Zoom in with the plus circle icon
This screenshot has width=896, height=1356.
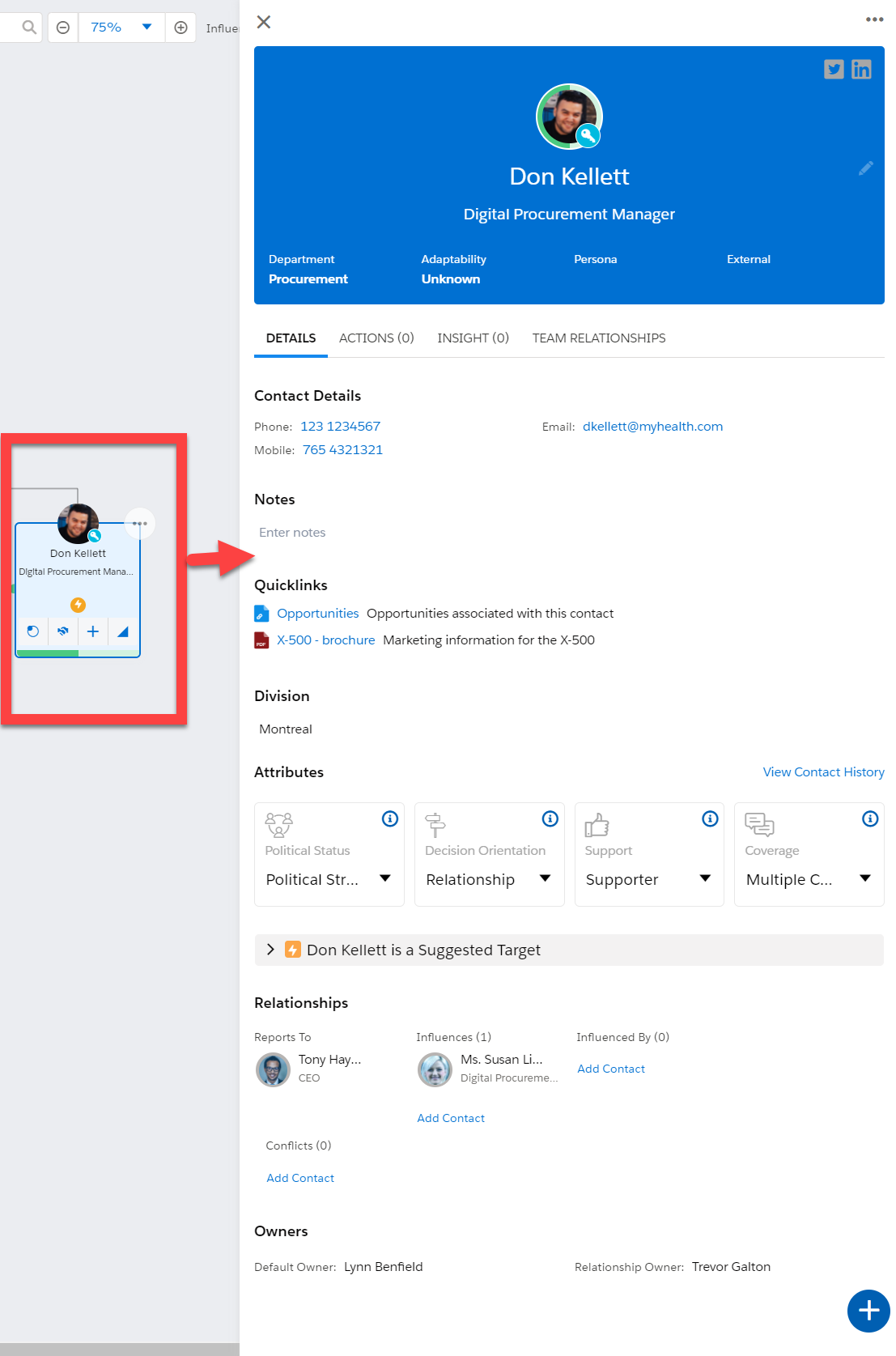coord(181,28)
